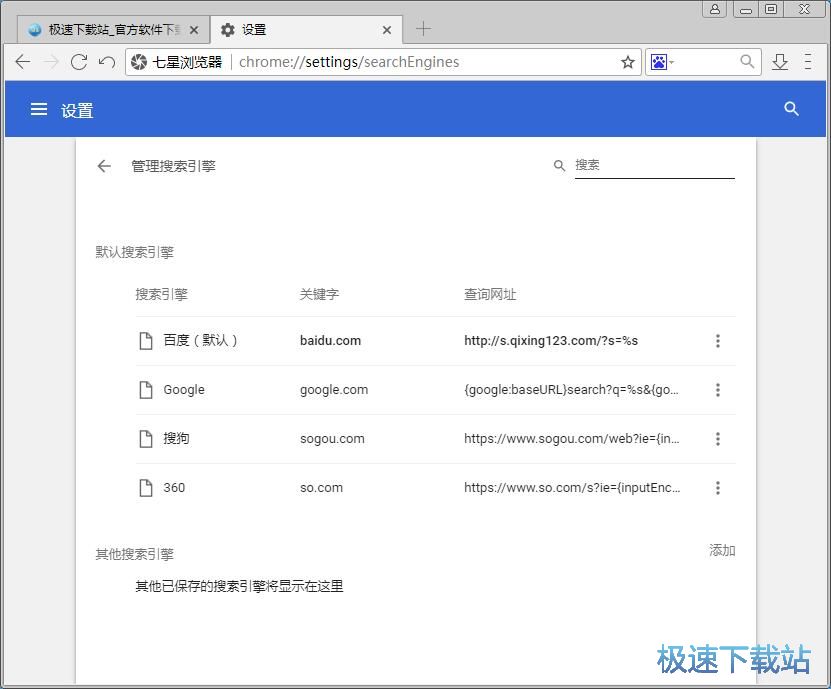
Task: Click the page icon beside 百度
Action: coord(146,341)
